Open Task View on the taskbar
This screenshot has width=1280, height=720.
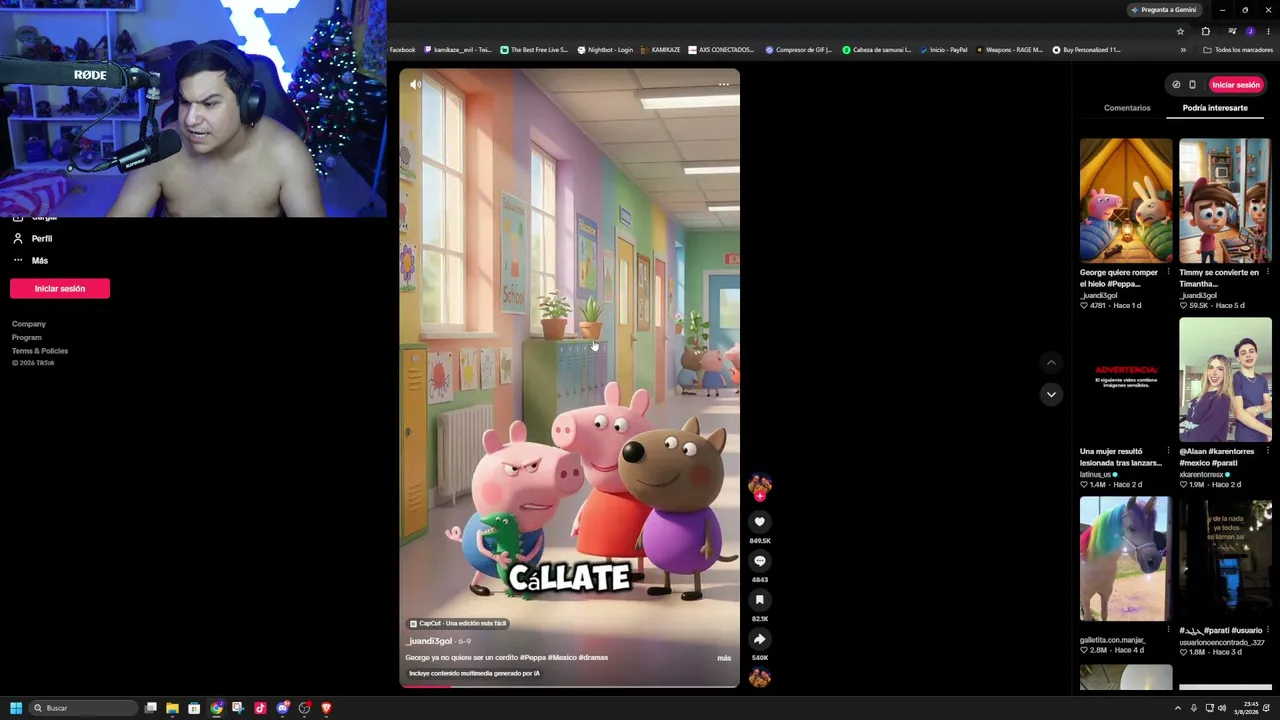[x=151, y=708]
